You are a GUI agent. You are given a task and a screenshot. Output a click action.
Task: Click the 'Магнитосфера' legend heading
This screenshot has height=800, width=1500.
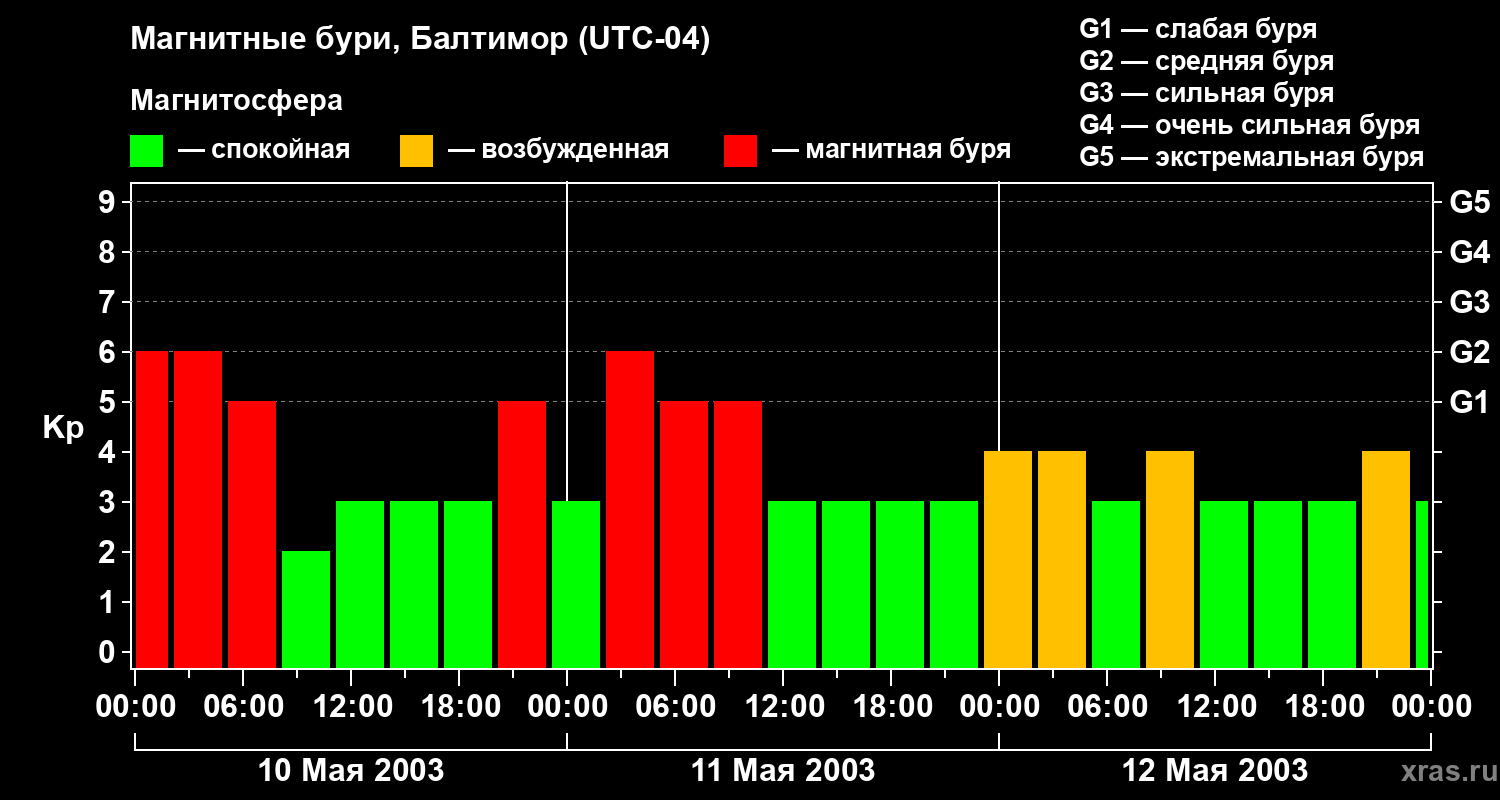point(236,101)
